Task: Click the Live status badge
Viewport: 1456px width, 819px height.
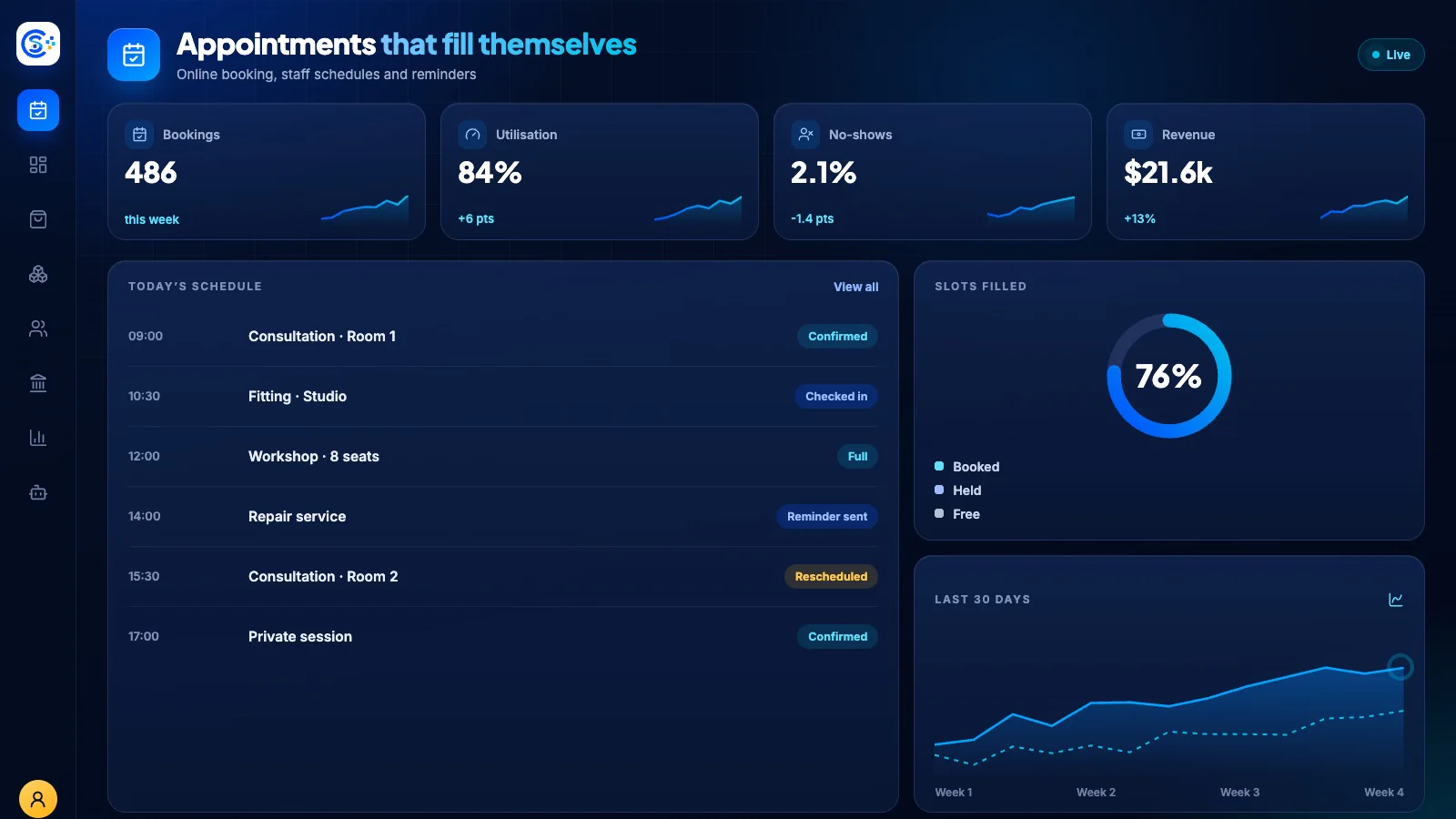Action: (1390, 55)
